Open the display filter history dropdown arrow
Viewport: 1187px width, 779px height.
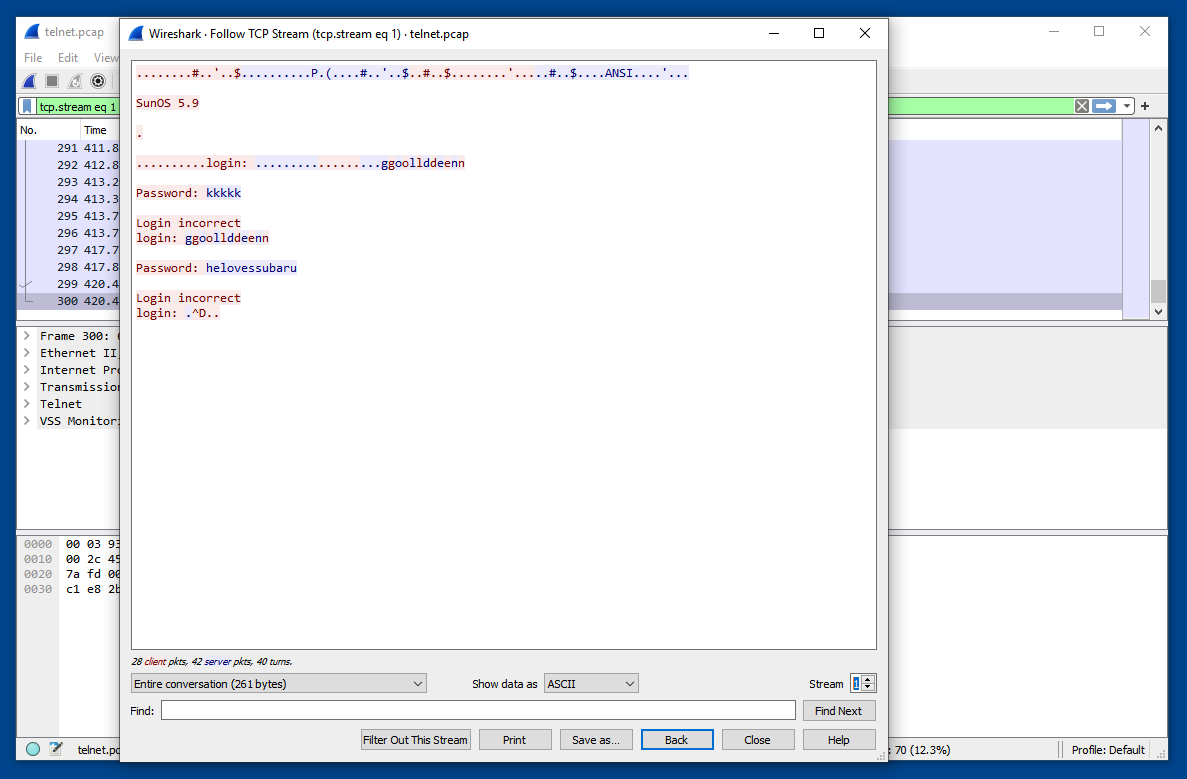coord(1127,106)
